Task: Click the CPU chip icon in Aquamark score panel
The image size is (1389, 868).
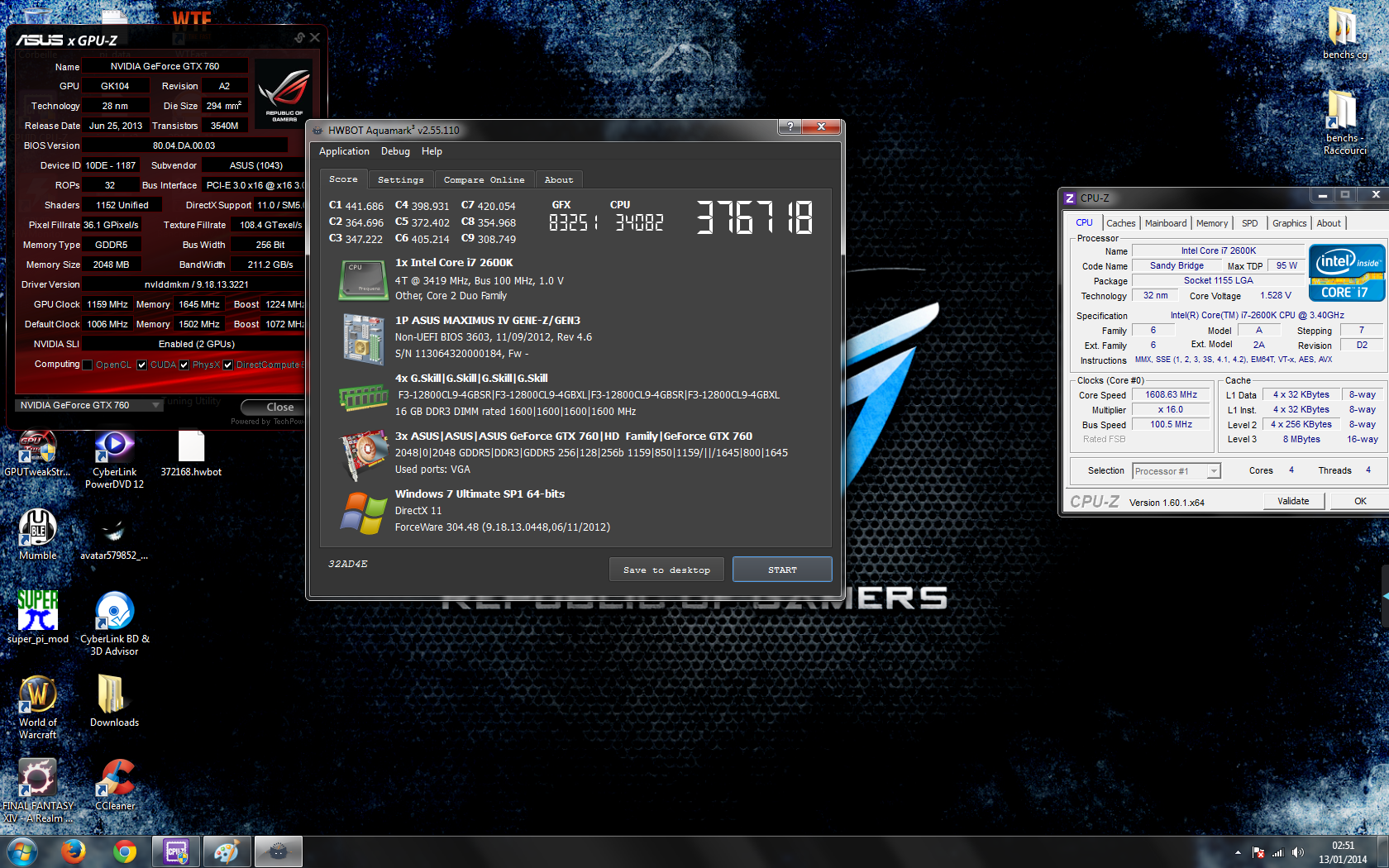Action: [x=364, y=279]
